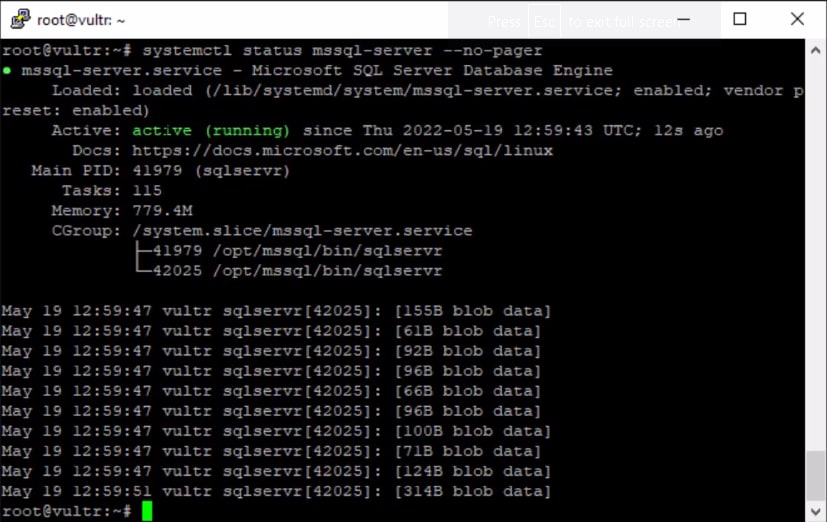
Task: Click the '[92B blob data]' log entry
Action: pyautogui.click(x=468, y=351)
